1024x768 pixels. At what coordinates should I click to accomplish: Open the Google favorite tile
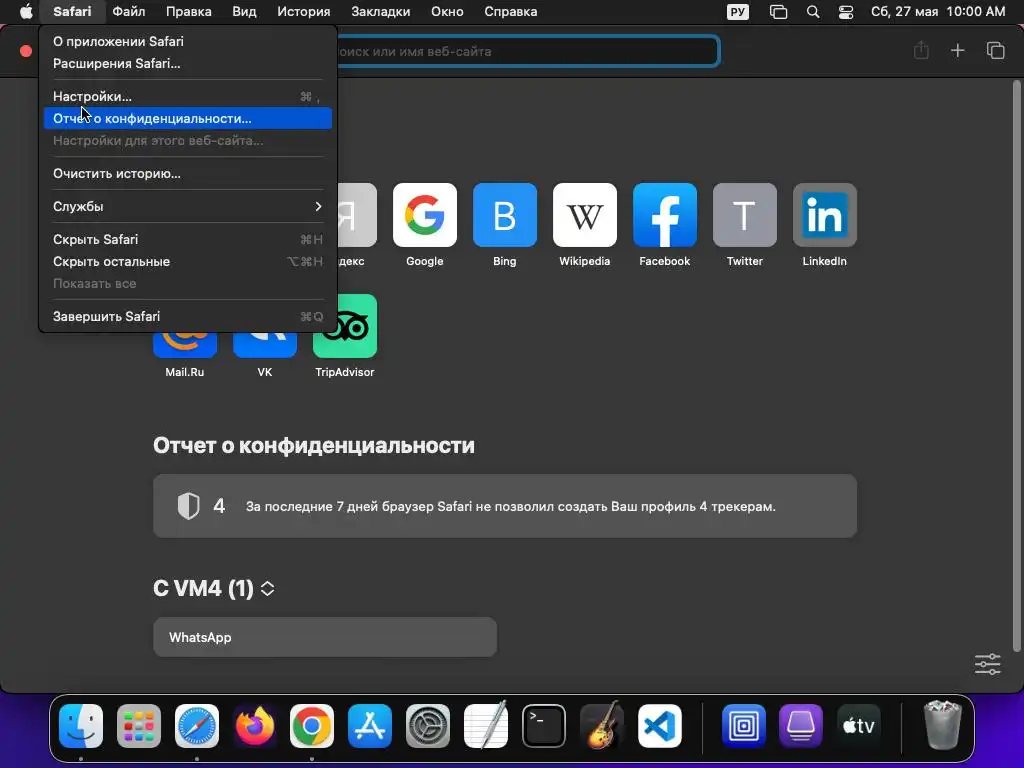(424, 215)
